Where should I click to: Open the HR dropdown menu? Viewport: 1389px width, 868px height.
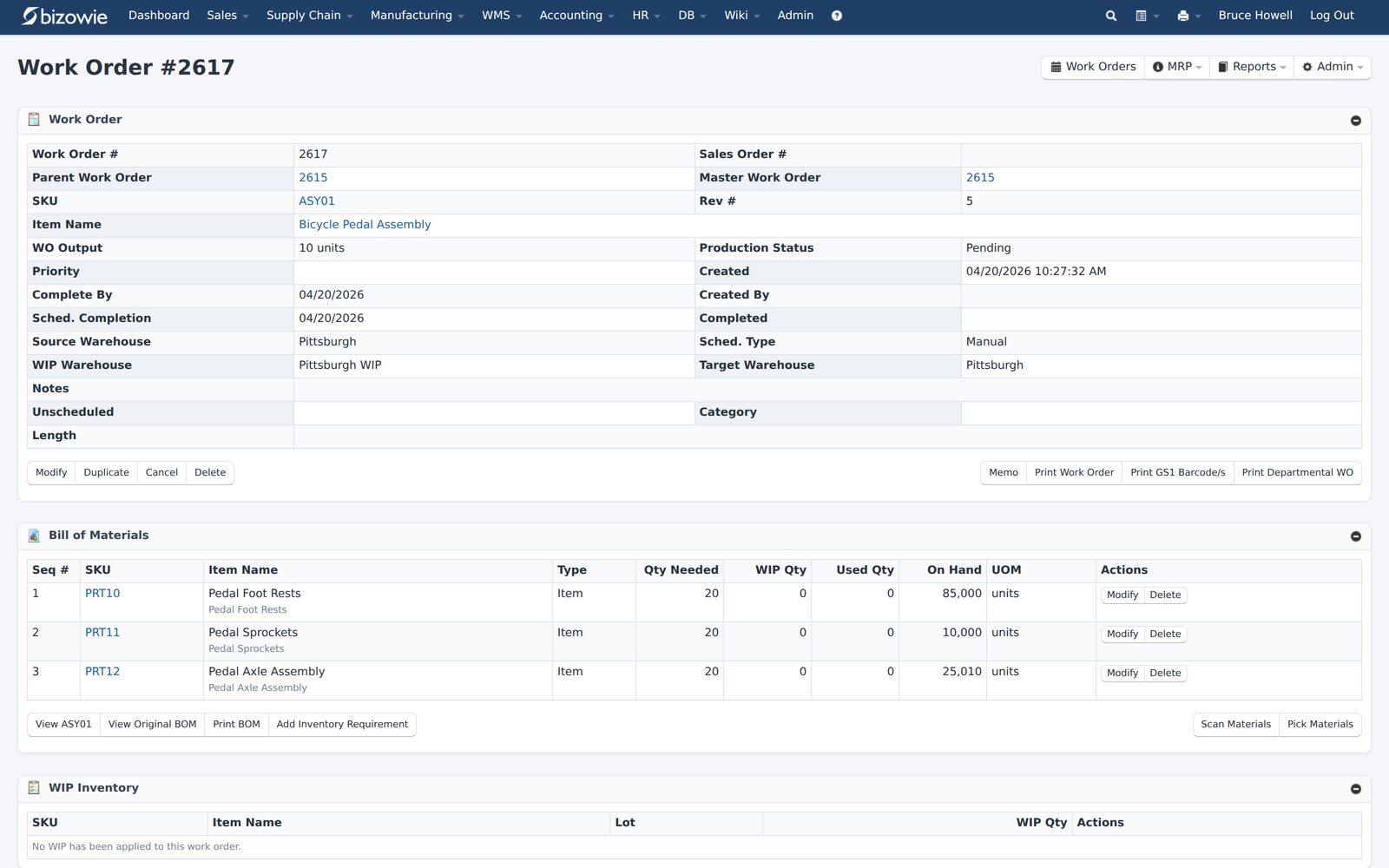pos(646,16)
